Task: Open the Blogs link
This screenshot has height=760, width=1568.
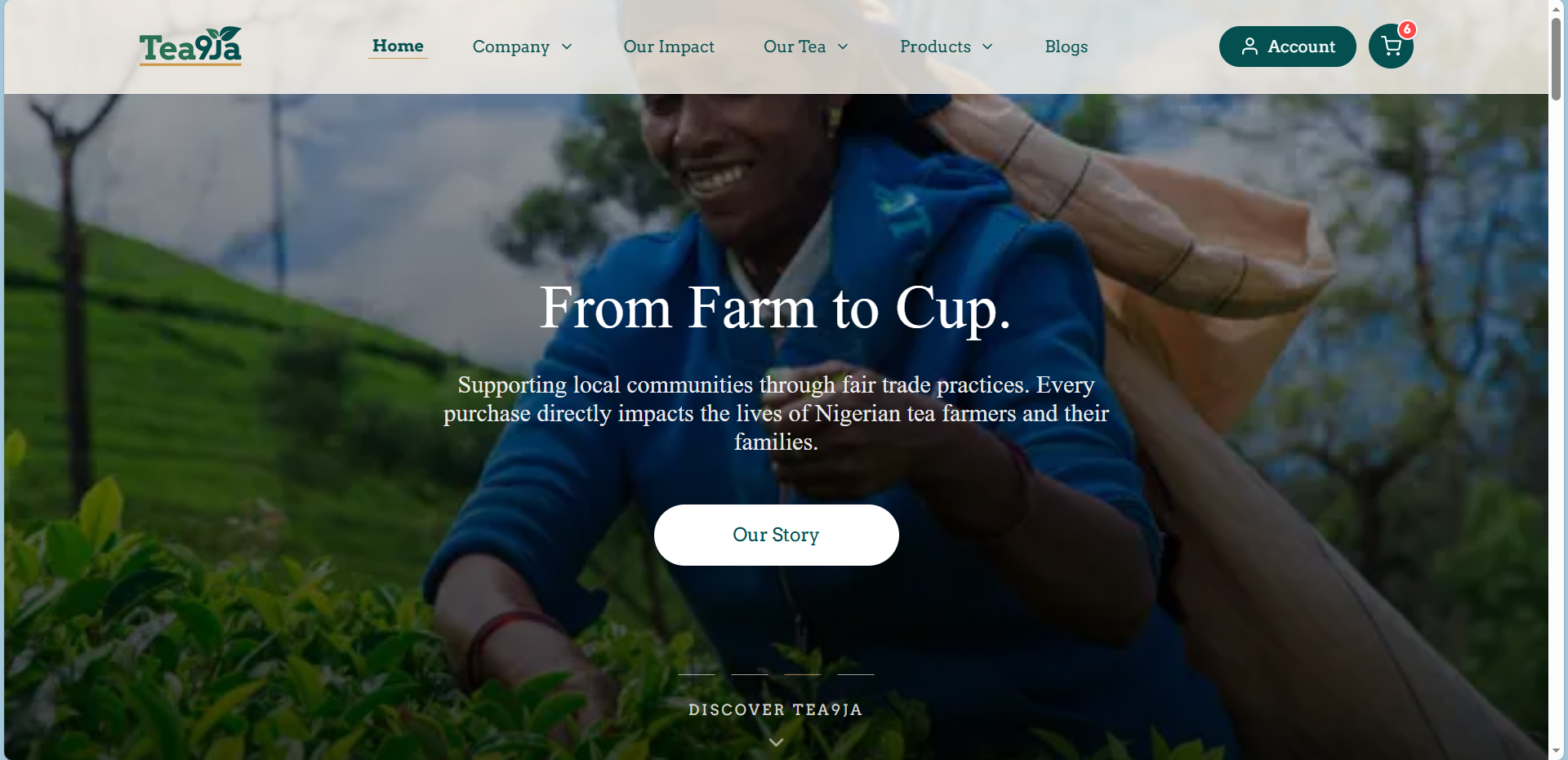Action: pos(1066,47)
